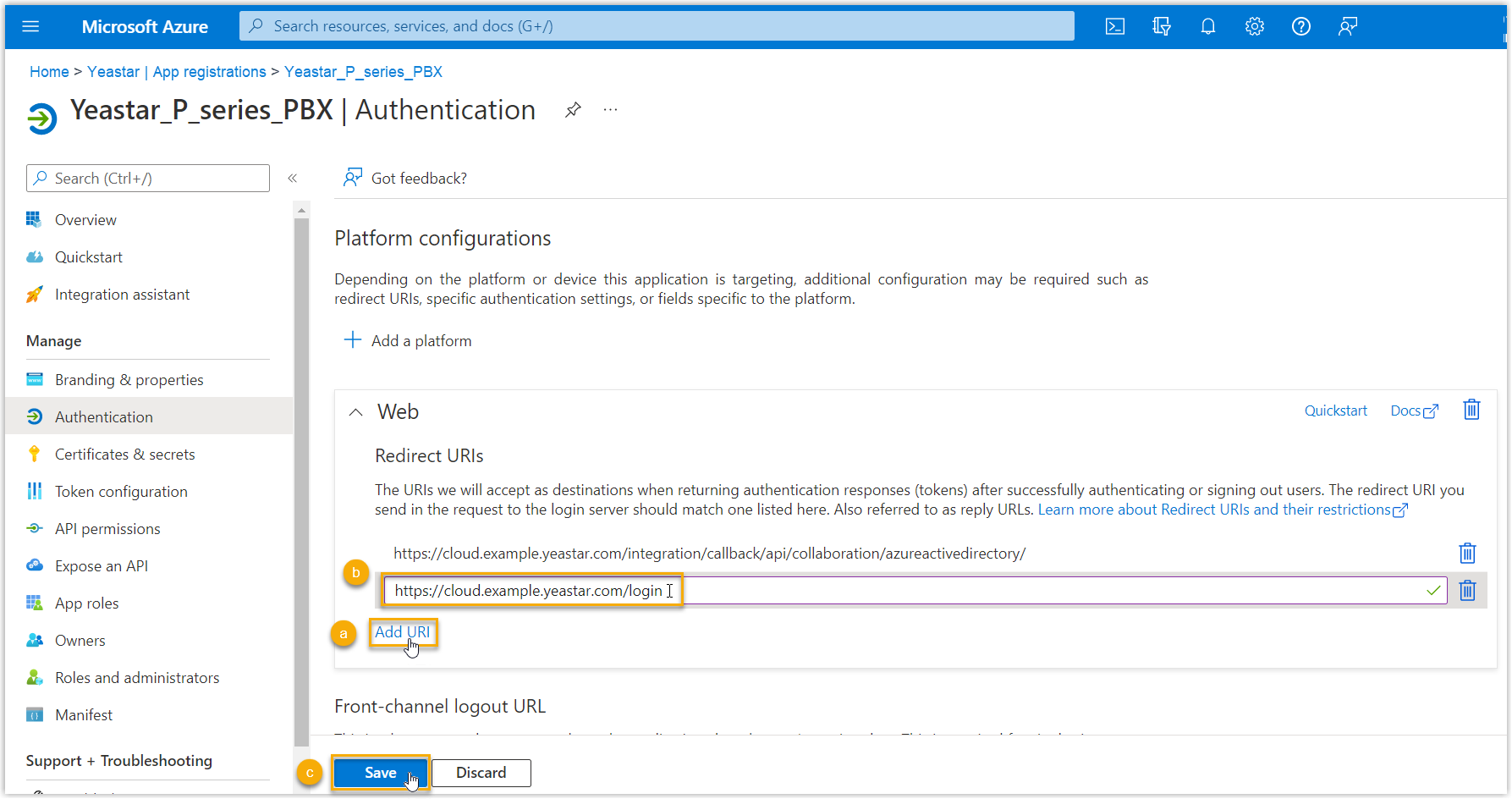Viewport: 1512px width, 799px height.
Task: Open the portal hamburger menu
Action: click(x=30, y=26)
